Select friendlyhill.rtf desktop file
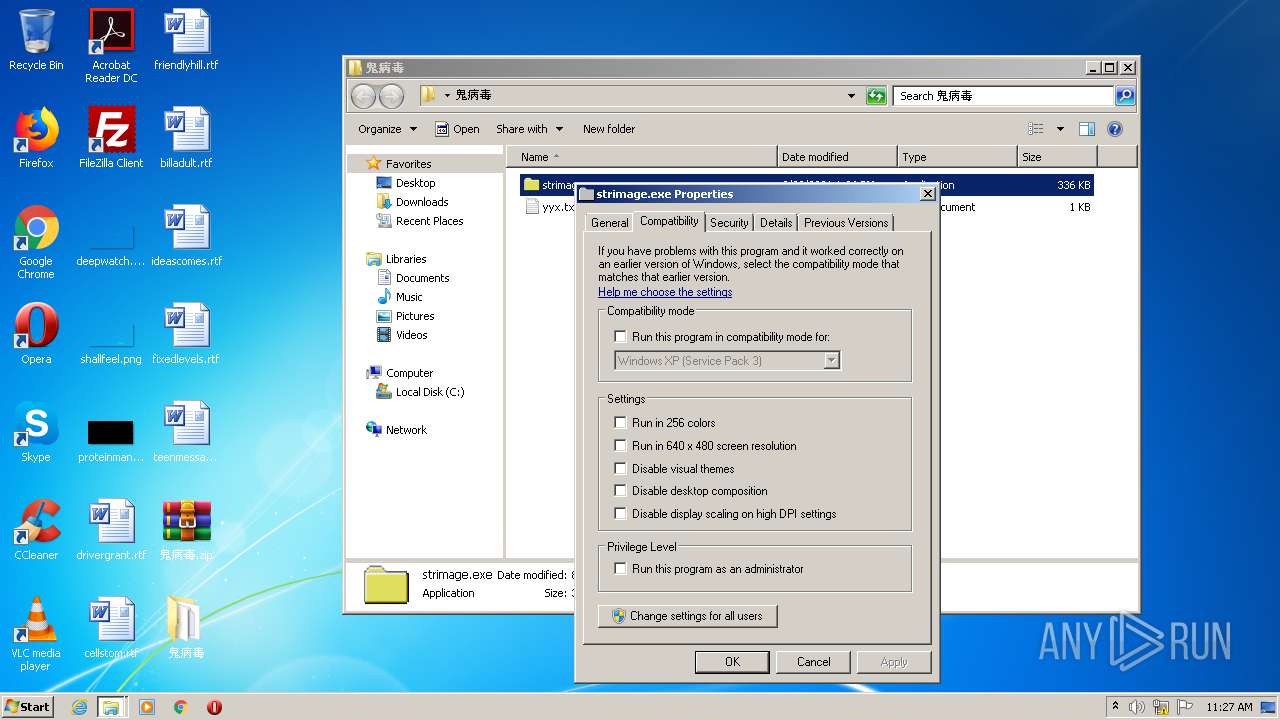 (x=186, y=40)
